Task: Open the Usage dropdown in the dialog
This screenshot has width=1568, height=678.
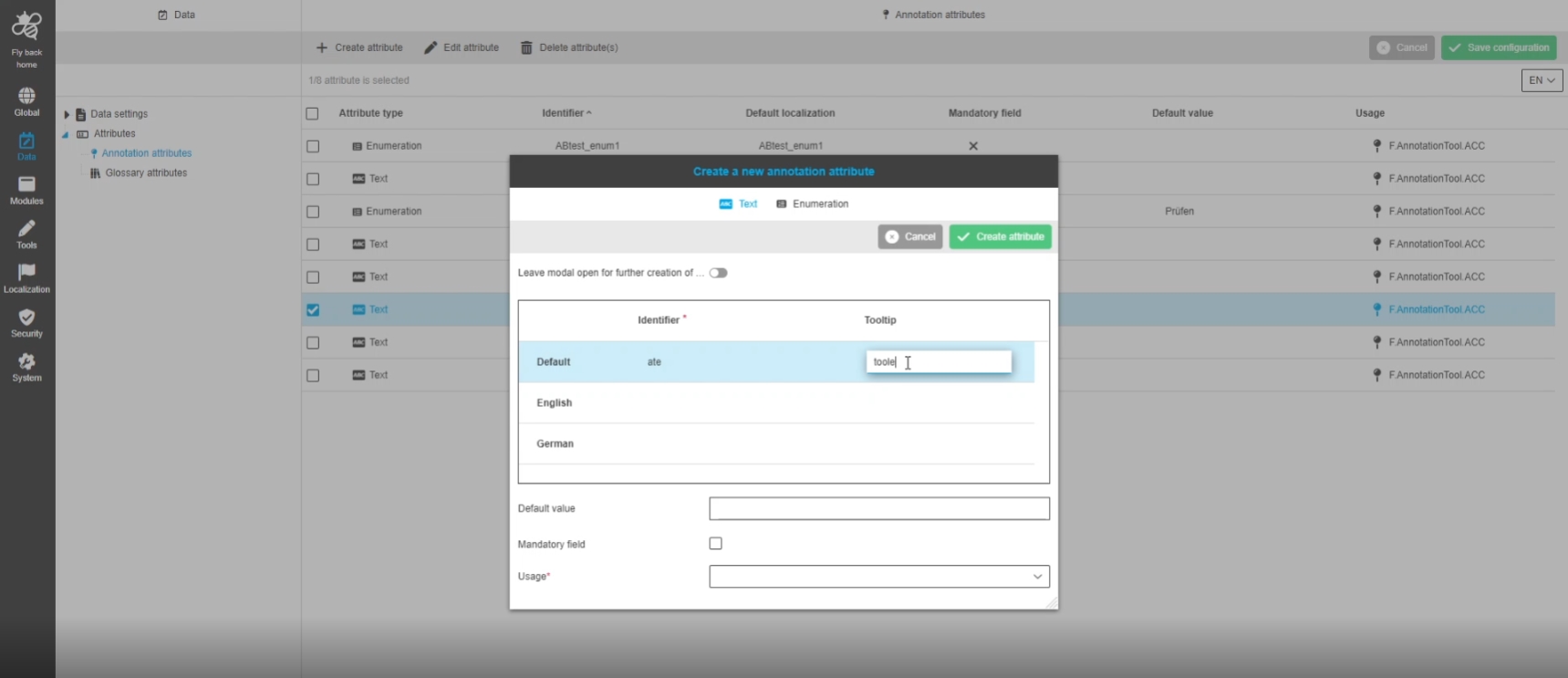Action: point(879,577)
